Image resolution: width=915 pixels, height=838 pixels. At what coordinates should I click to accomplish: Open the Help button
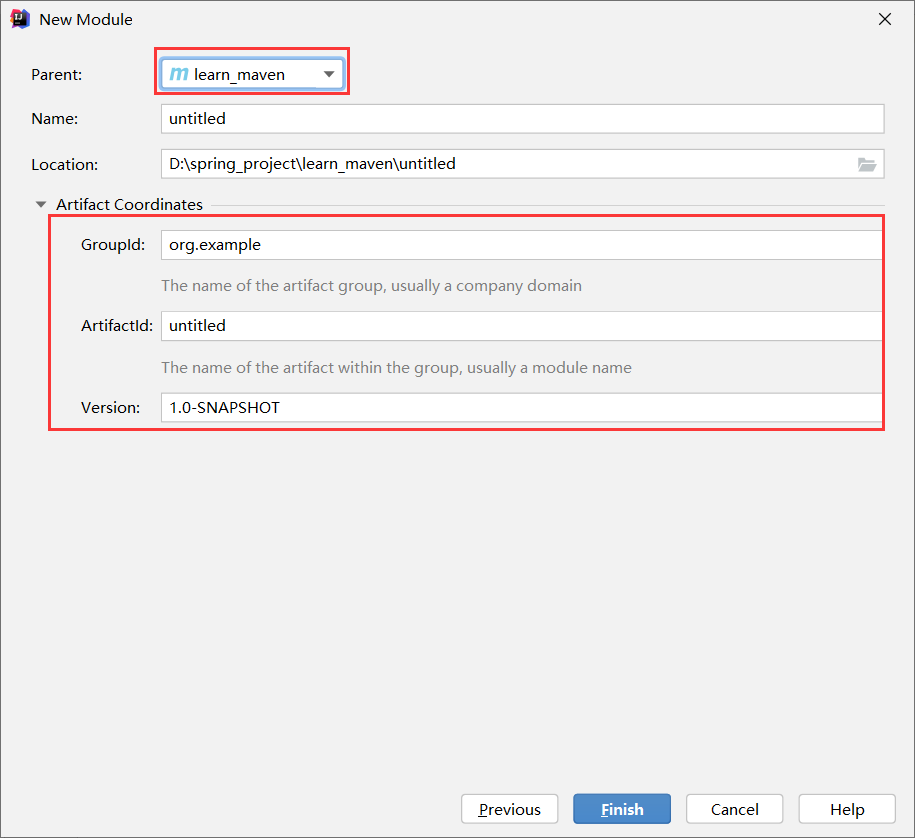pyautogui.click(x=846, y=810)
